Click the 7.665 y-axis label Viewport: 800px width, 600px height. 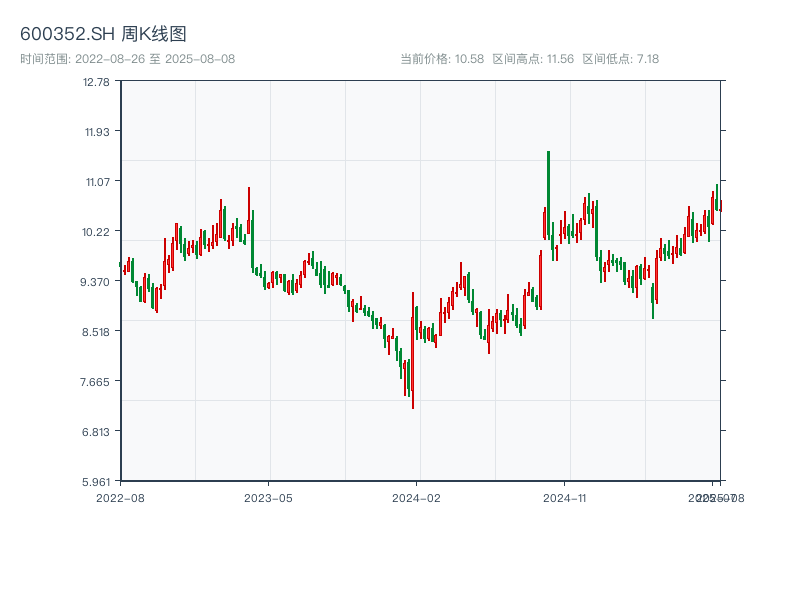point(97,381)
